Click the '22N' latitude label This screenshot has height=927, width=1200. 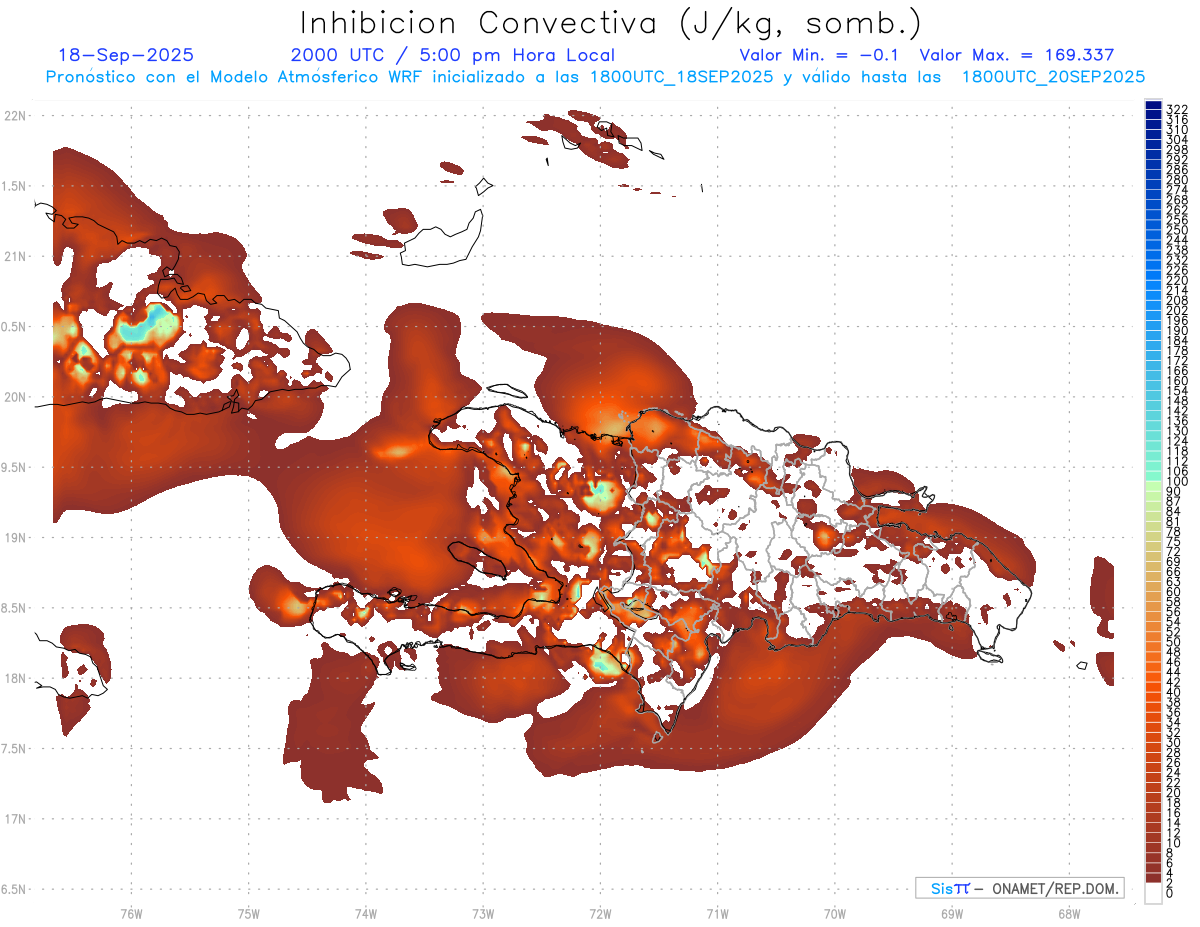14,116
